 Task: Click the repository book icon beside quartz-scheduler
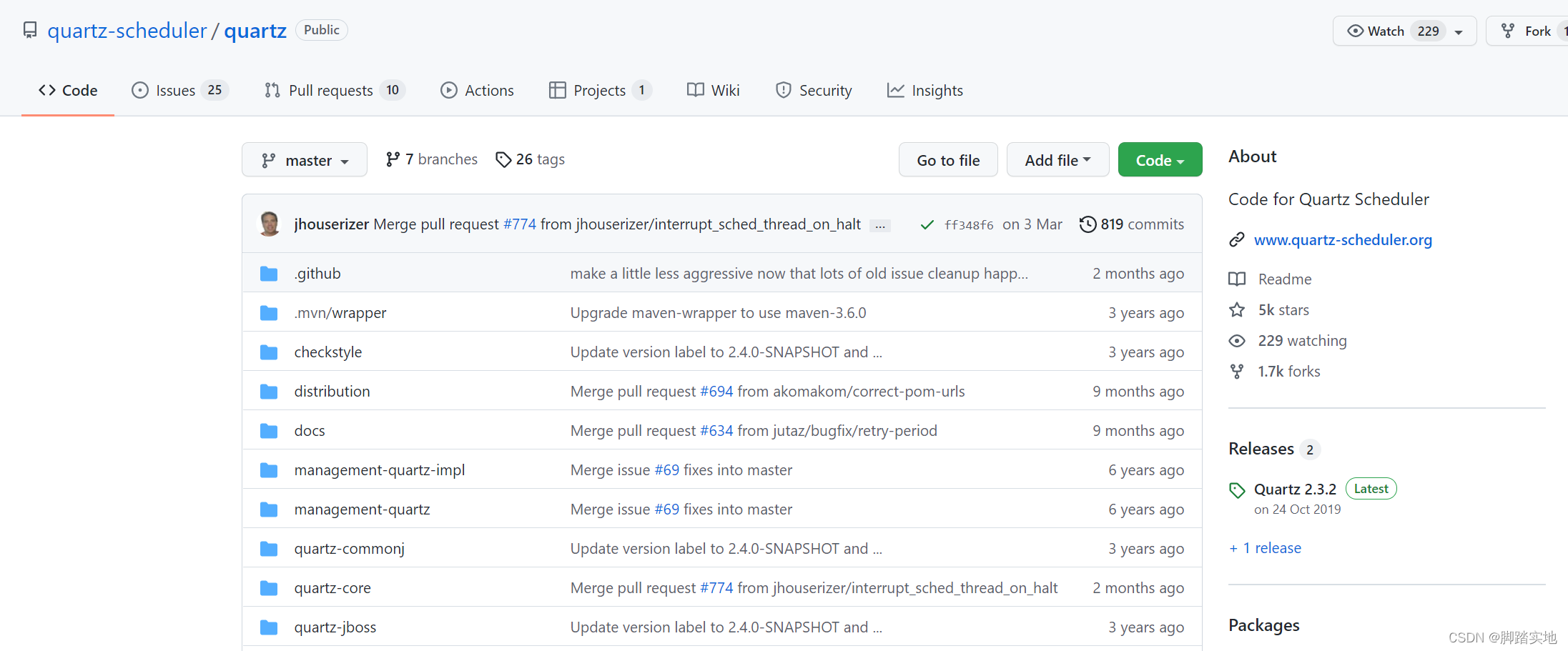tap(30, 30)
